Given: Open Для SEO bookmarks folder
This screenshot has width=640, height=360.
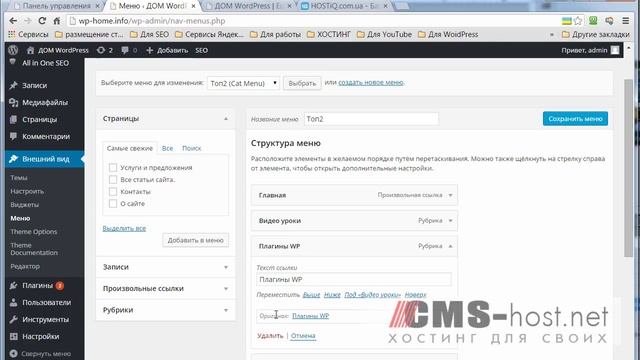Looking at the screenshot, I should [149, 34].
